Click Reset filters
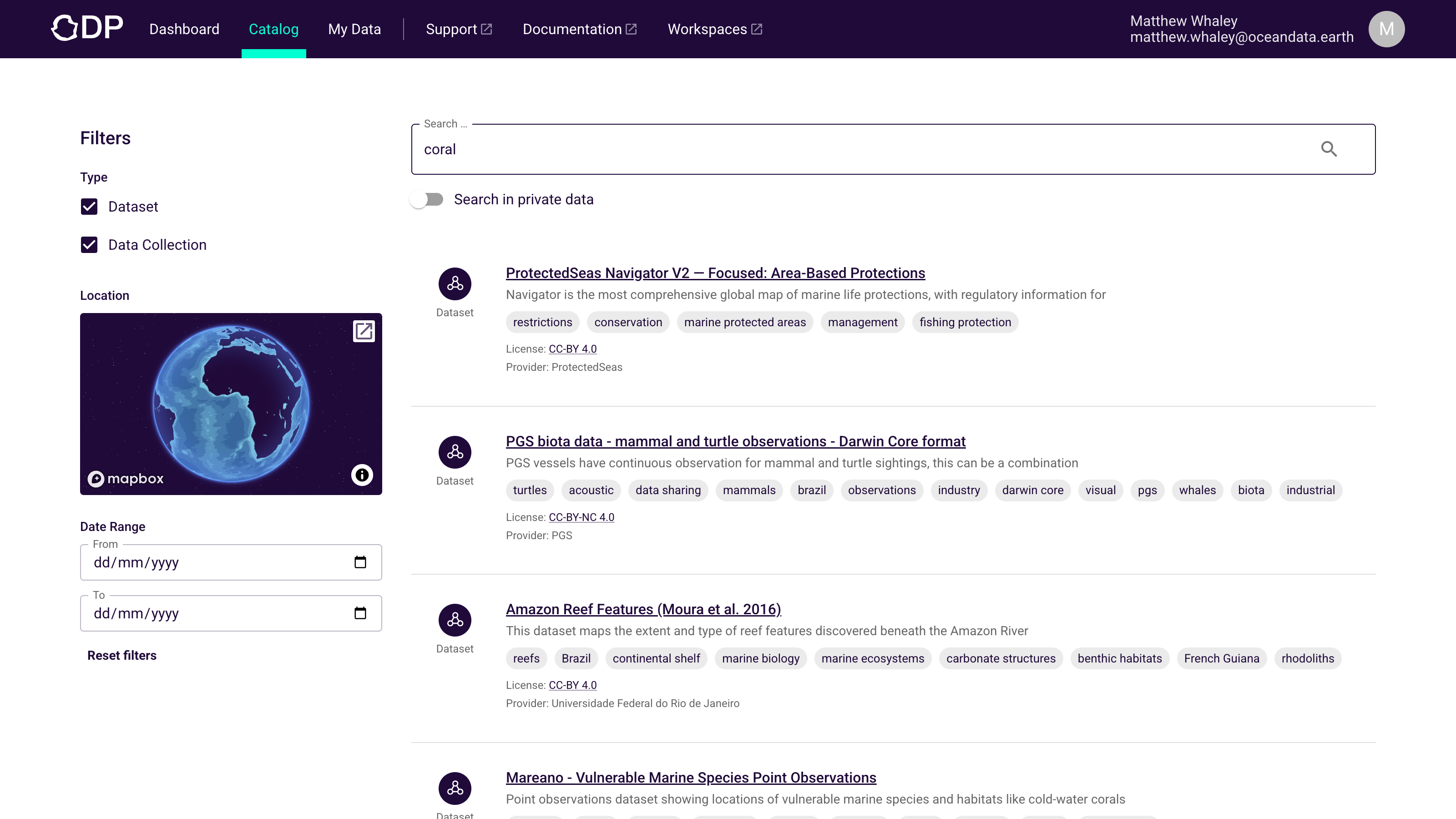Viewport: 1456px width, 819px height. (121, 656)
